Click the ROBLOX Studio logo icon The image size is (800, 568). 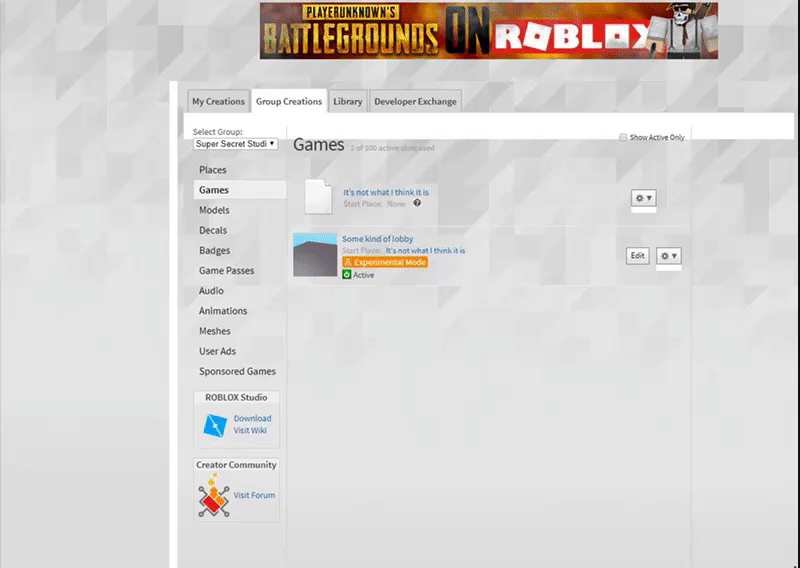coord(215,425)
